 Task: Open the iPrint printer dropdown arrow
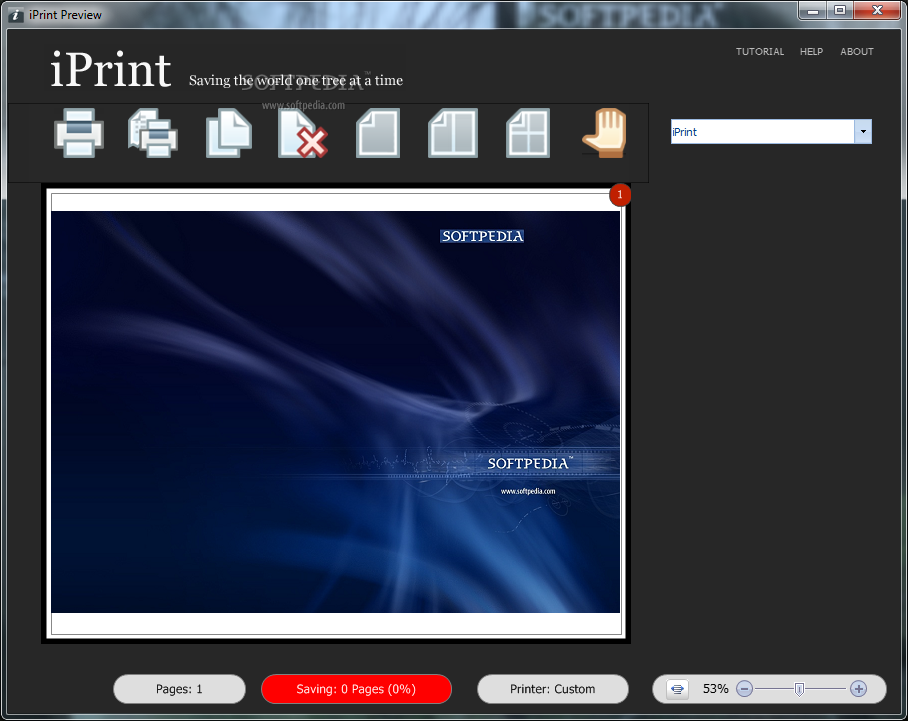[x=863, y=131]
